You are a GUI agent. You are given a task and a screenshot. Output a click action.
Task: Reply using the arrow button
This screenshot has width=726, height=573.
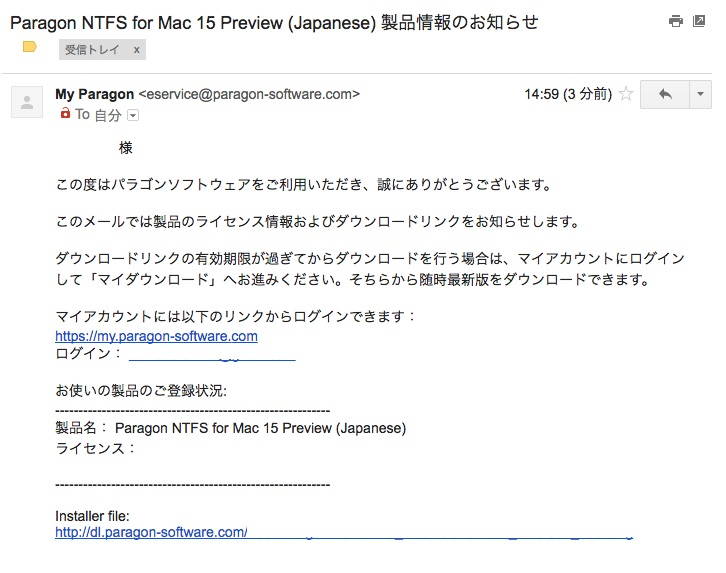tap(665, 94)
